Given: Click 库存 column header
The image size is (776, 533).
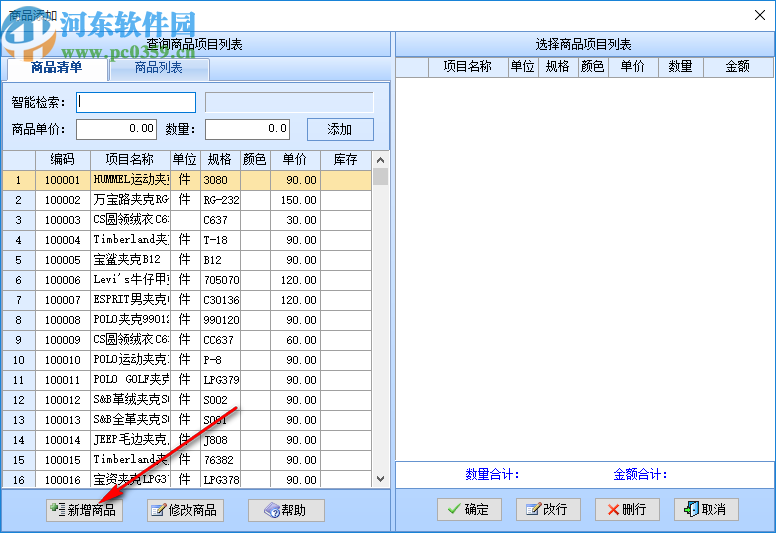Looking at the screenshot, I should coord(345,159).
